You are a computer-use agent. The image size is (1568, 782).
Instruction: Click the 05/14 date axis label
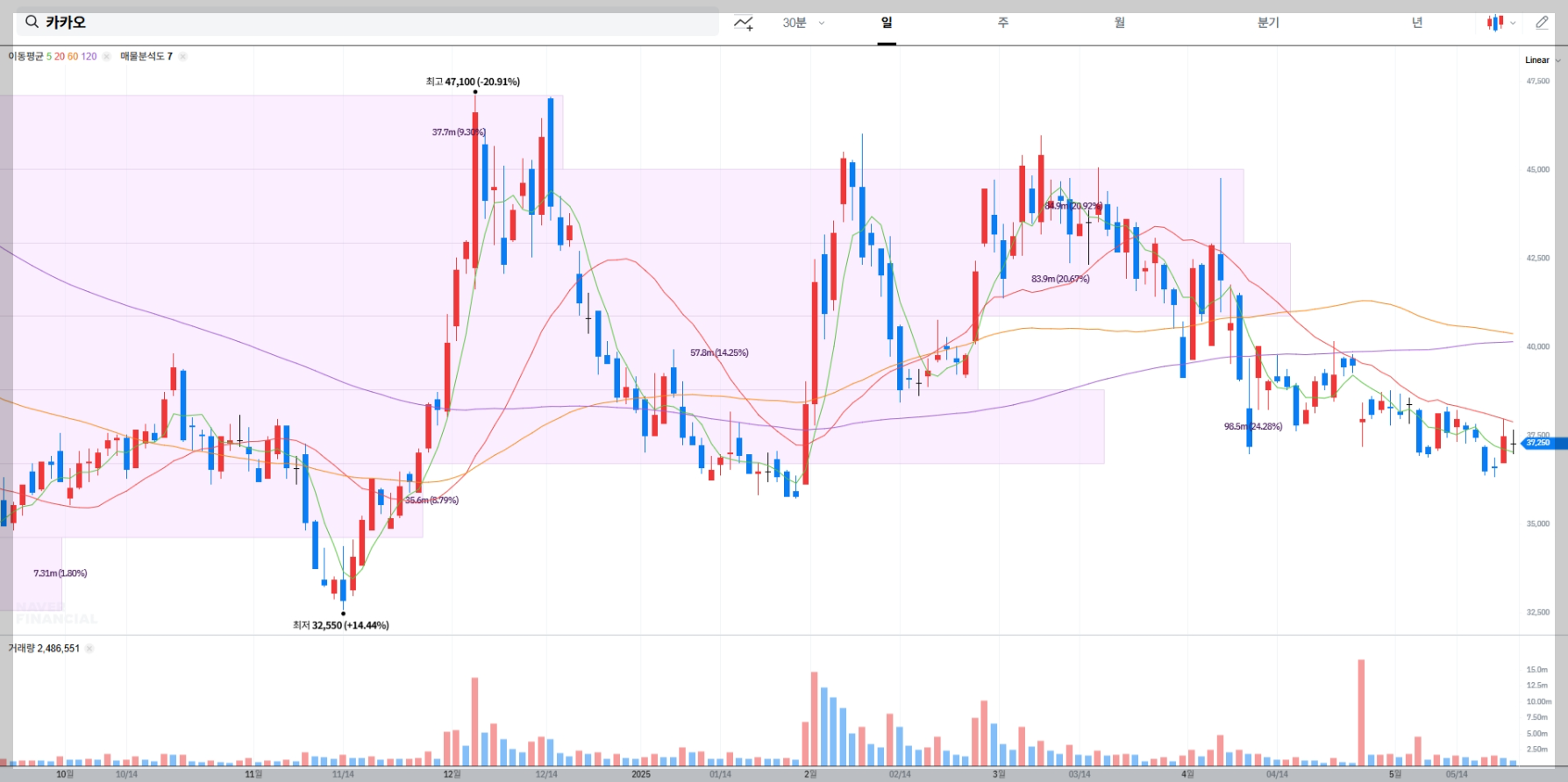[1457, 774]
